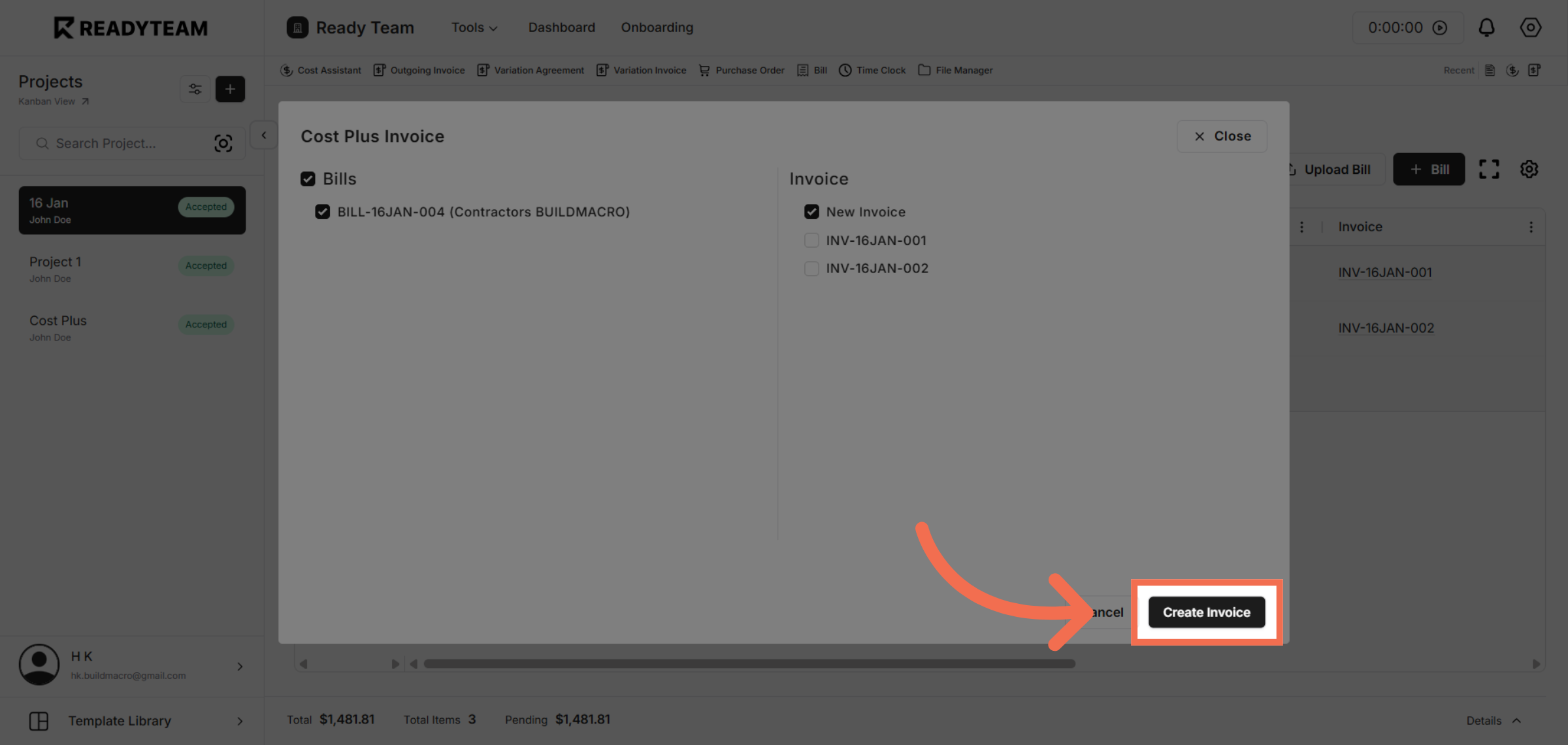The height and width of the screenshot is (745, 1568).
Task: Open notifications bell
Action: pos(1487,27)
